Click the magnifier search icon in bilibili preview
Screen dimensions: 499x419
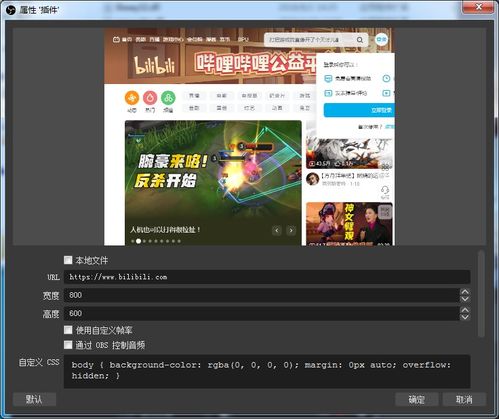coord(360,40)
